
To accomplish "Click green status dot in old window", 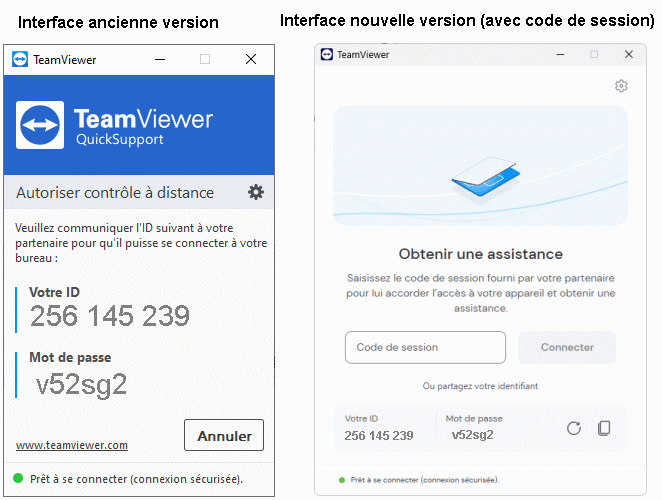I will [x=18, y=478].
